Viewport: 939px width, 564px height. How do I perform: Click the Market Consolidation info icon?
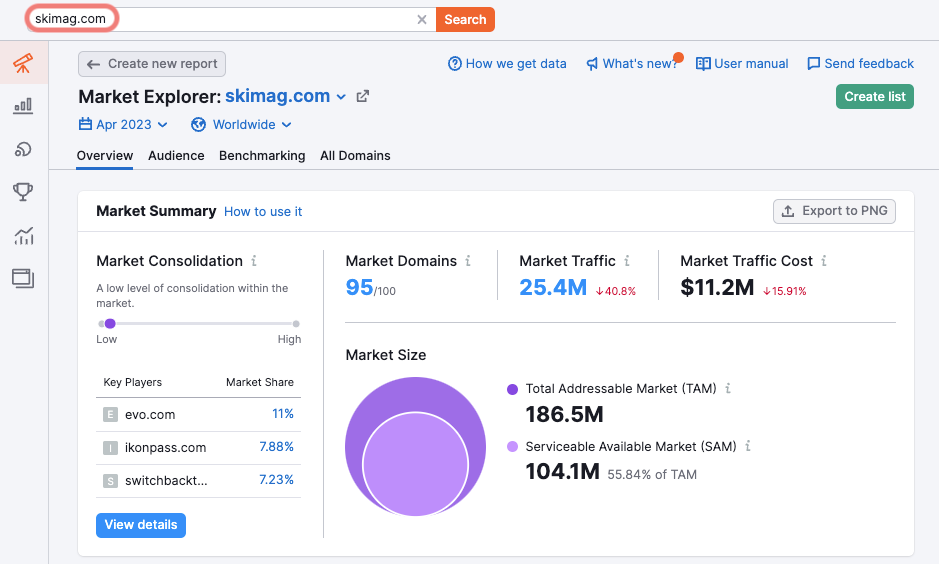254,261
